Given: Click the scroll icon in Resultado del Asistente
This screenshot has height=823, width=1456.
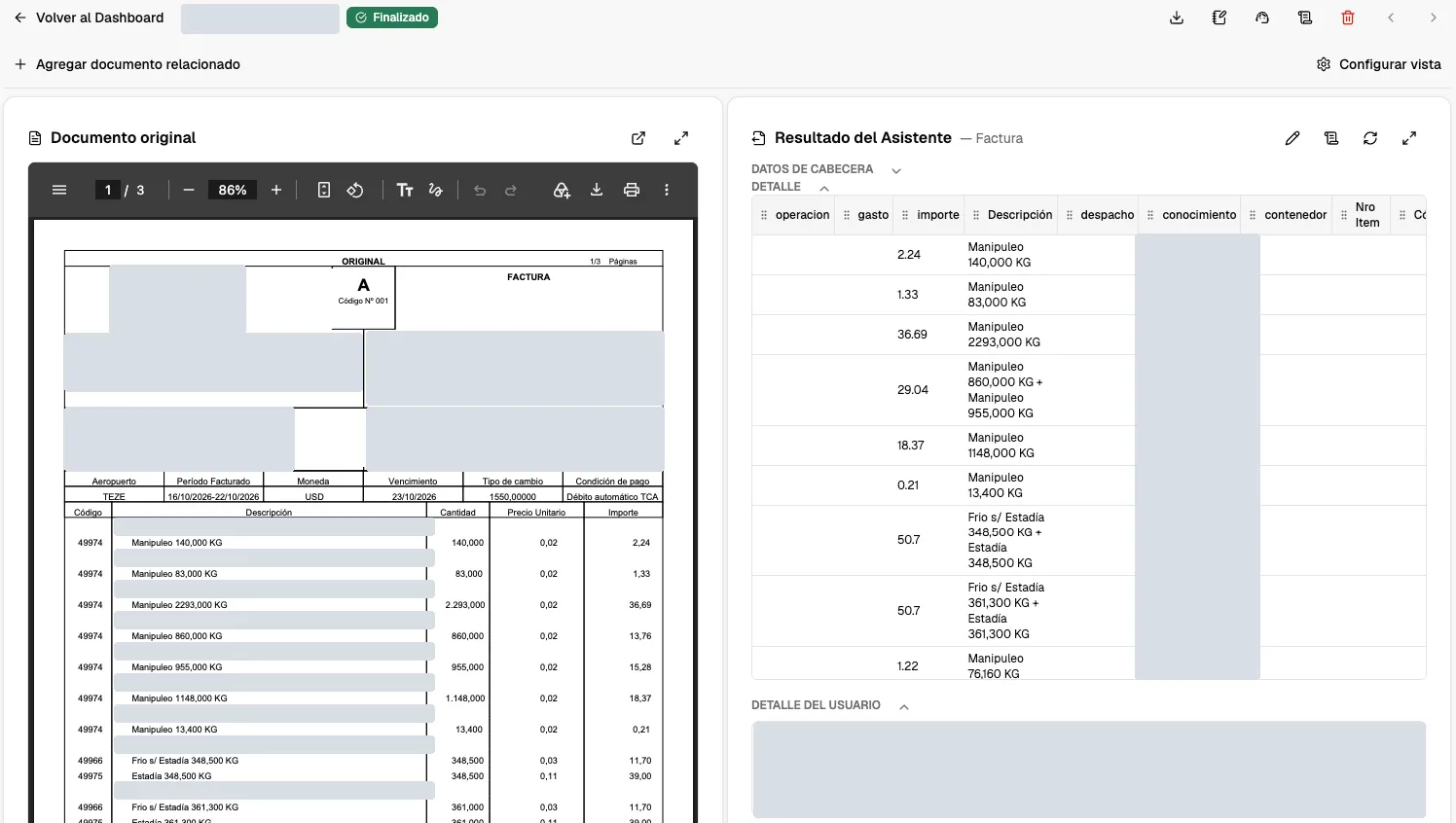Looking at the screenshot, I should (x=1331, y=138).
